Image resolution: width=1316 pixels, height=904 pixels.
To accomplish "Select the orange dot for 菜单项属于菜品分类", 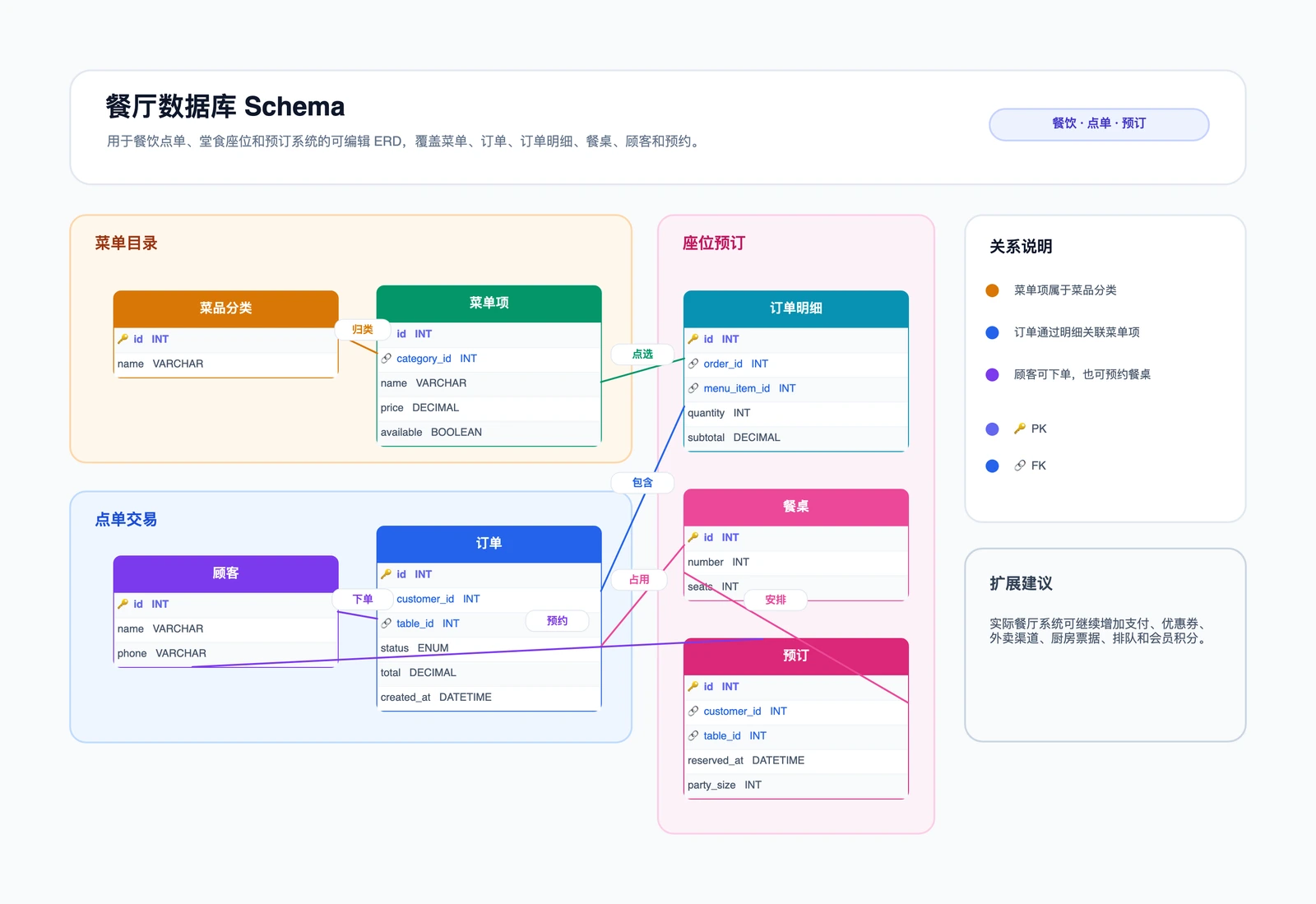I will [992, 290].
